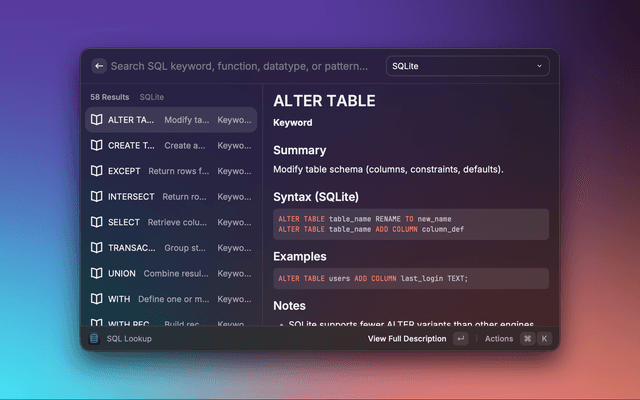
Task: Click the Command key icon in footer
Action: point(527,339)
